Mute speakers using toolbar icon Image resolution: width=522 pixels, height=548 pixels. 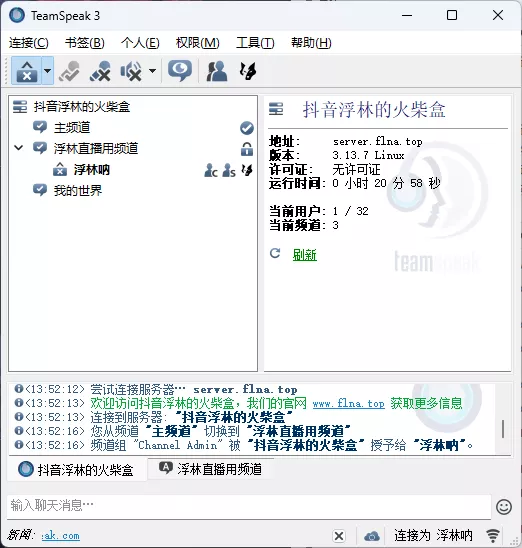[x=131, y=71]
